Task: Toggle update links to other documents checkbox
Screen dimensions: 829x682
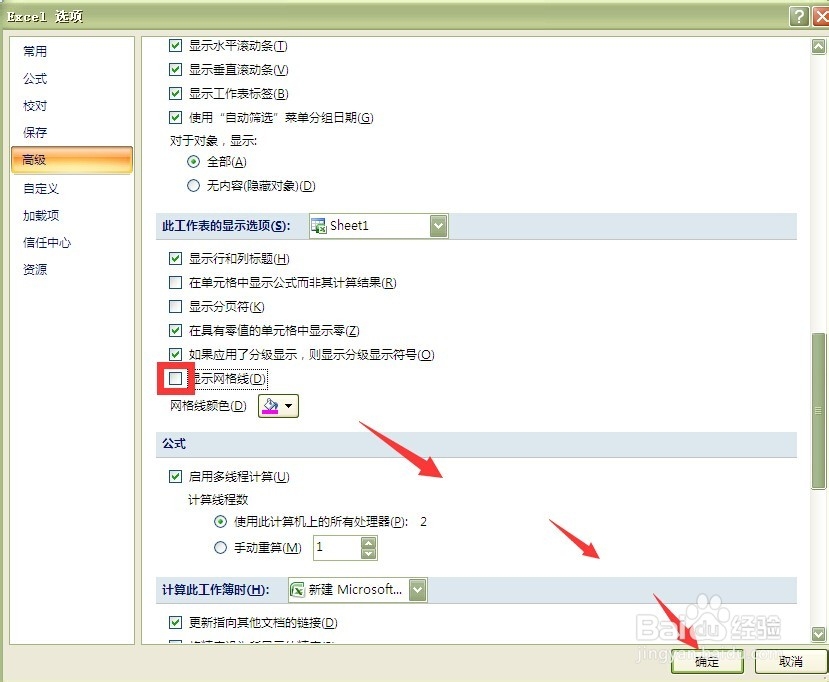Action: 176,623
